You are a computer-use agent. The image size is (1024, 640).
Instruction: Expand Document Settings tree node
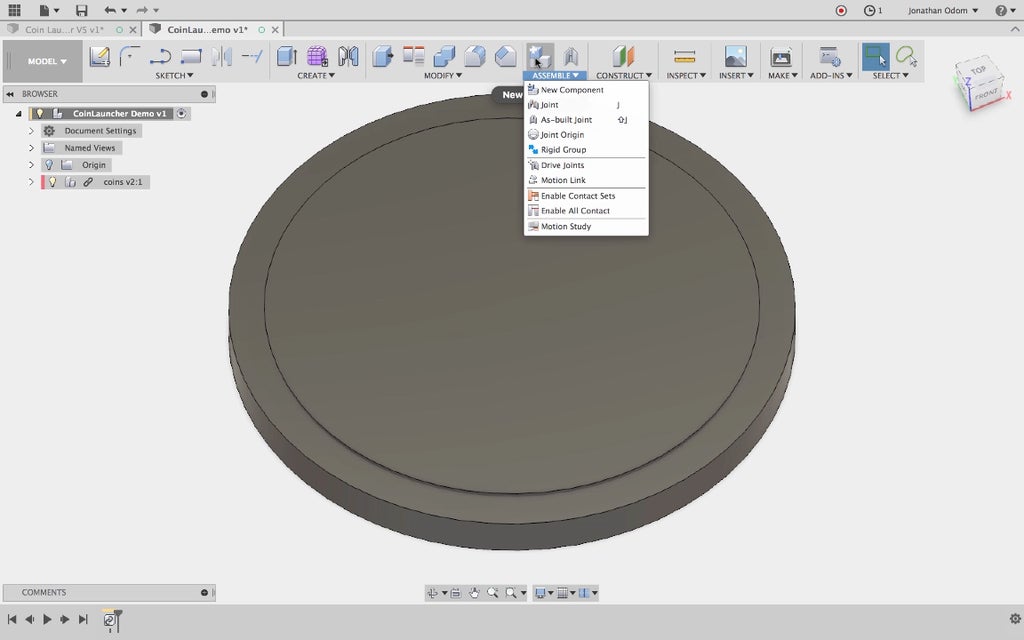[x=31, y=131]
